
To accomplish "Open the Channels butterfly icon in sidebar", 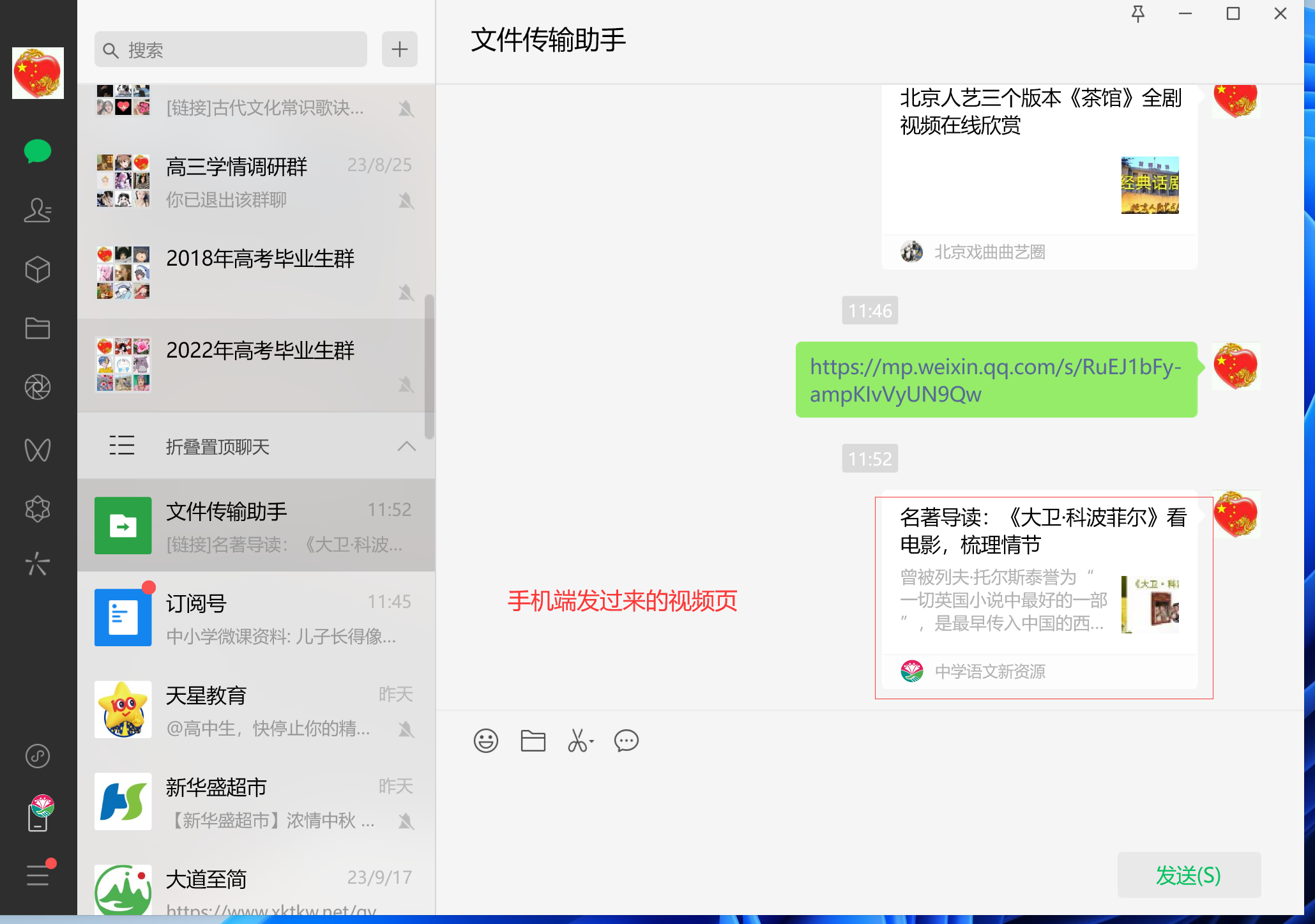I will coord(38,450).
